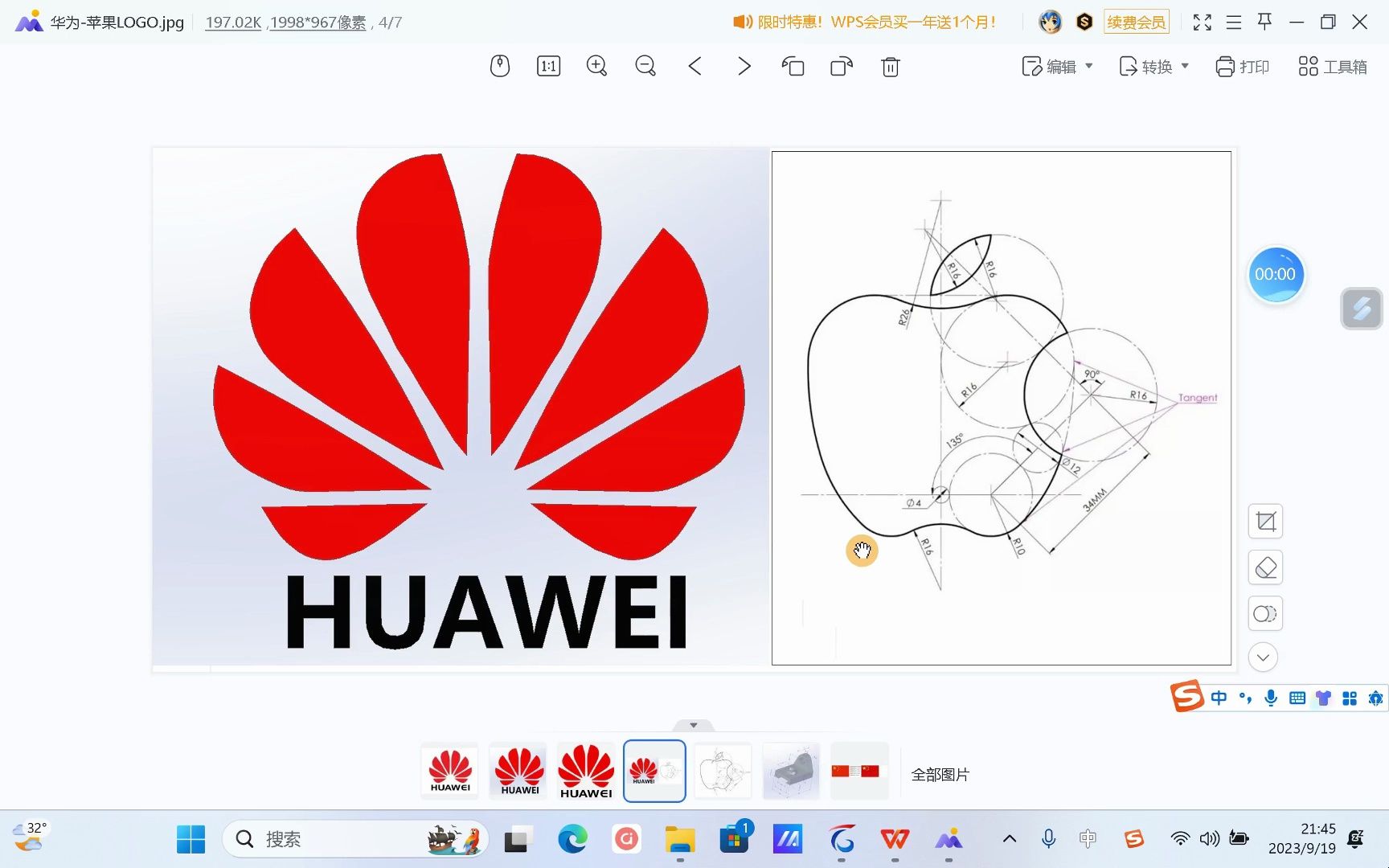
Task: Open the 编辑 dropdown menu
Action: 1058,67
